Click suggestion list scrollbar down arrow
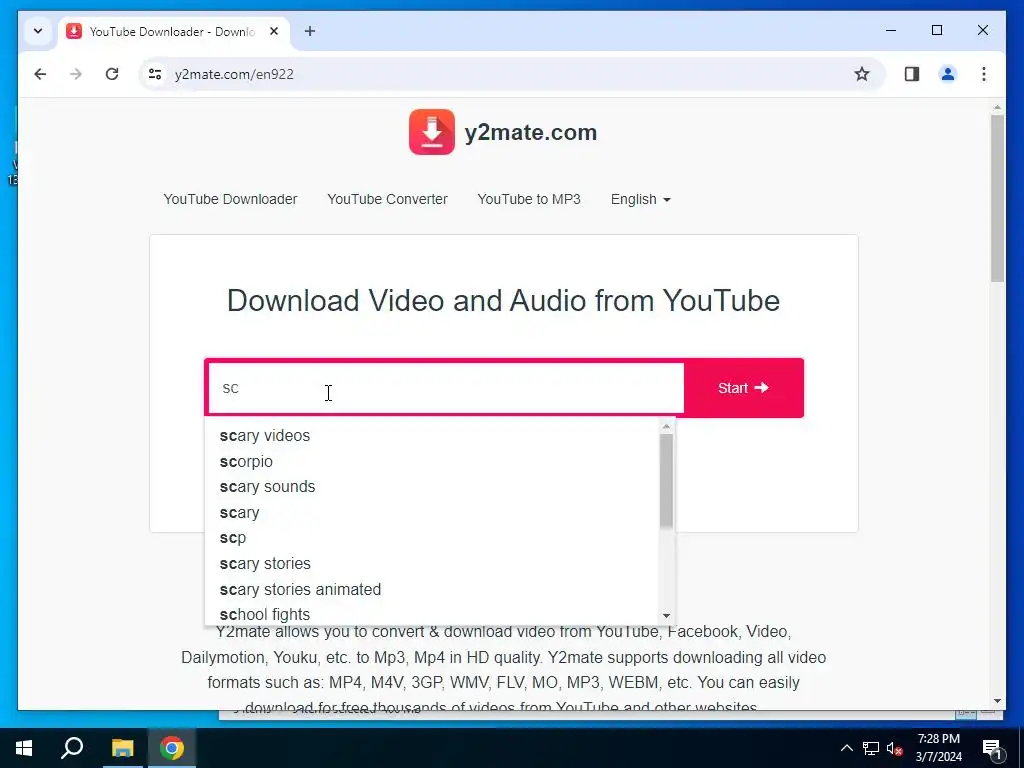The width and height of the screenshot is (1024, 768). [x=666, y=616]
